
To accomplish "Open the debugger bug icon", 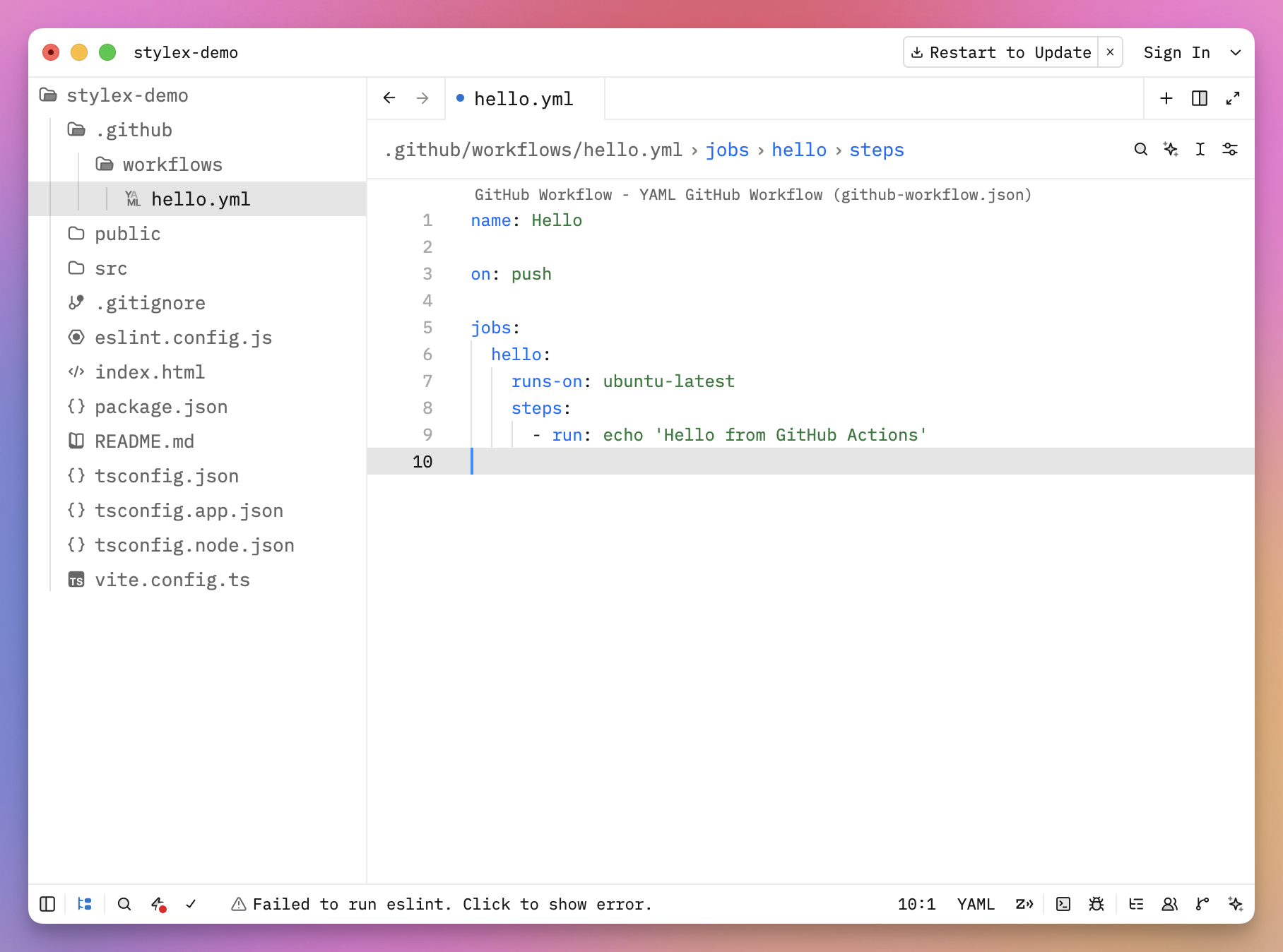I will click(1096, 904).
